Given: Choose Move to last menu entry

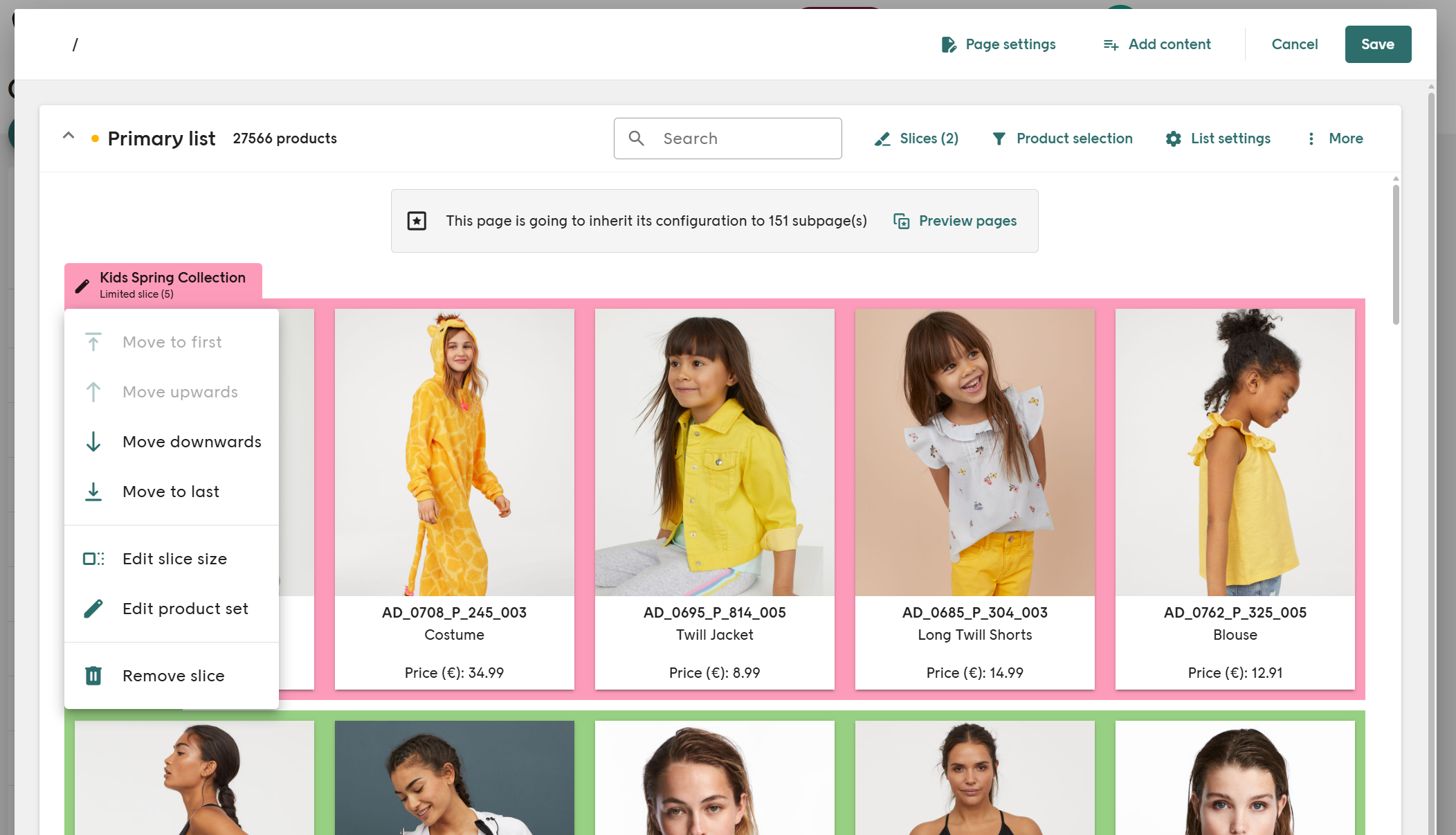Looking at the screenshot, I should [171, 492].
